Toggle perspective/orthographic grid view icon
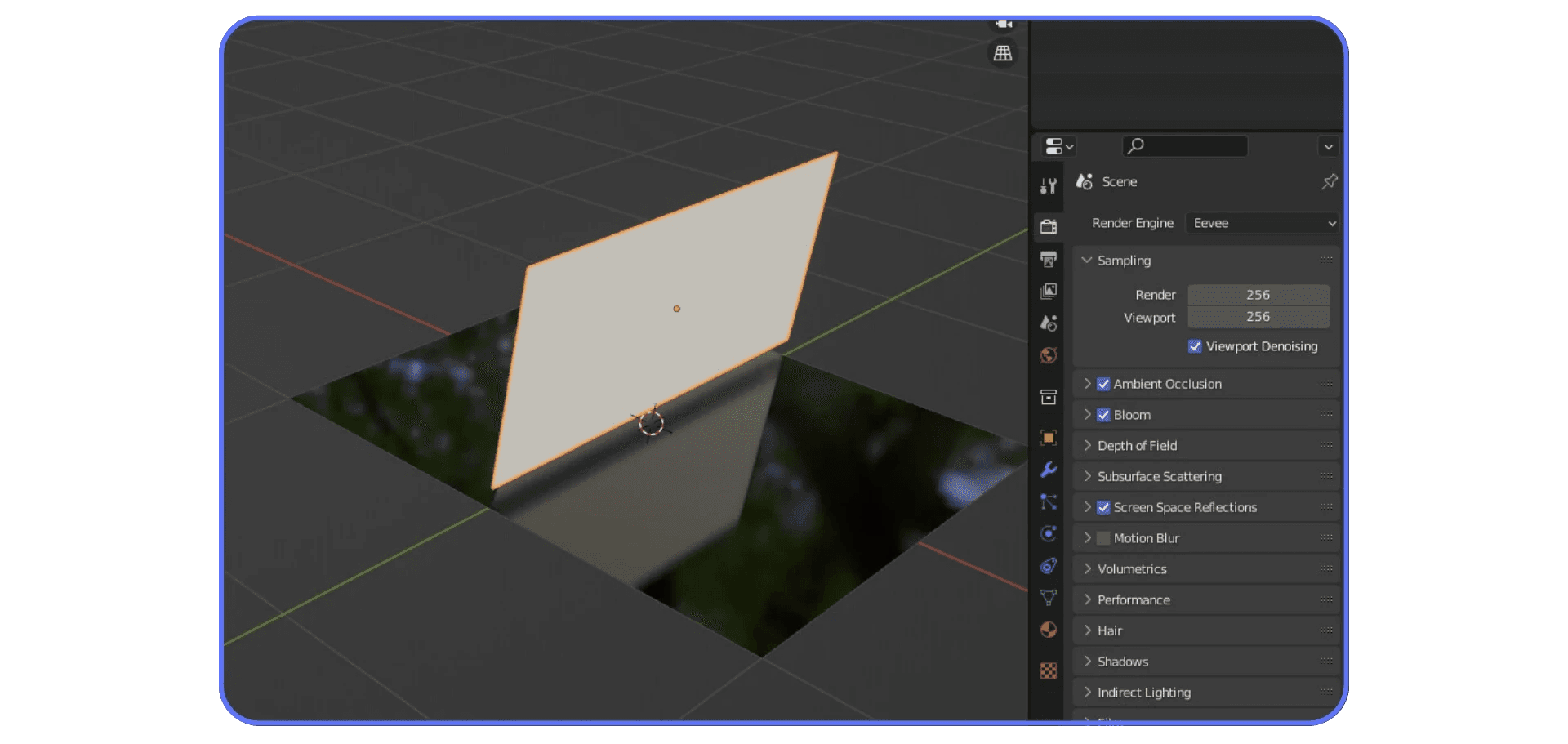The image size is (1568, 744). (1003, 53)
